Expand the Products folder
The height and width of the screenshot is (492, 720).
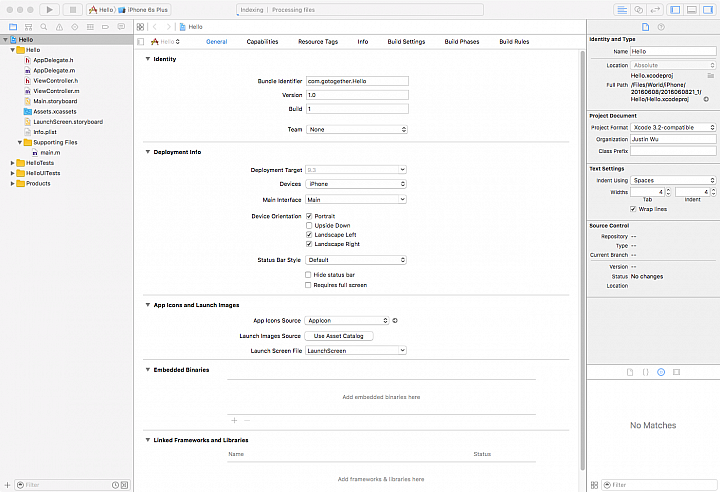[x=12, y=184]
